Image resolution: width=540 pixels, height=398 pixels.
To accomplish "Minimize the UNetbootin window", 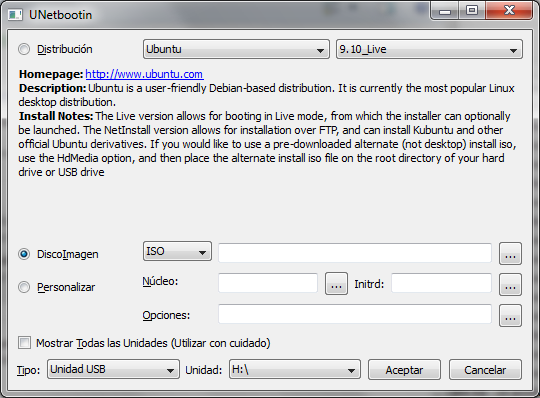I will [445, 11].
